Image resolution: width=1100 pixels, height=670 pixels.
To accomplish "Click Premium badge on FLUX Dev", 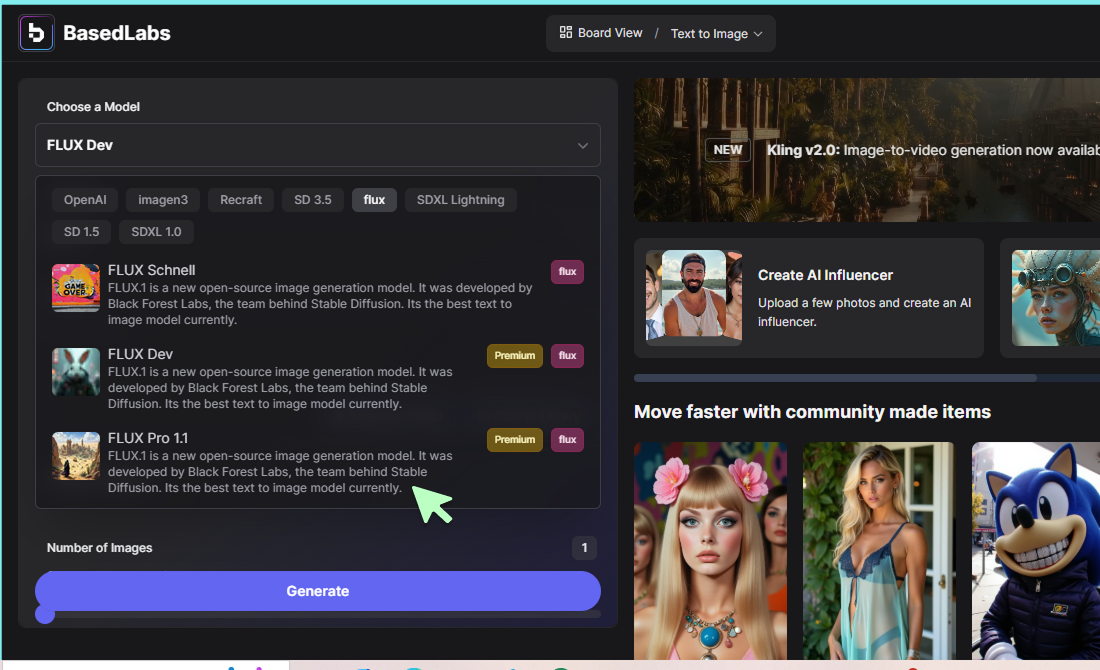I will (x=515, y=356).
